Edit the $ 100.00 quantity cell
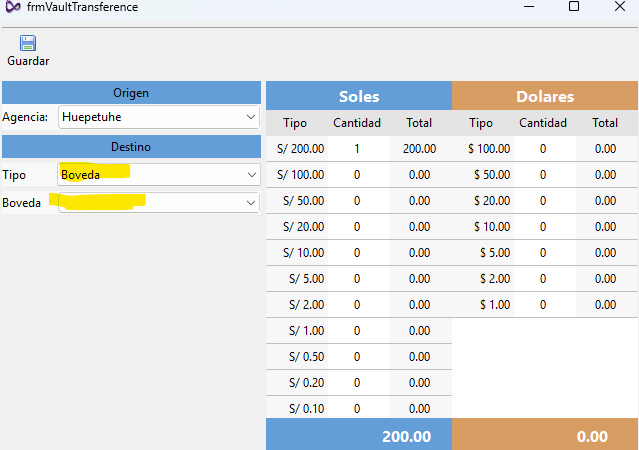 click(x=543, y=148)
